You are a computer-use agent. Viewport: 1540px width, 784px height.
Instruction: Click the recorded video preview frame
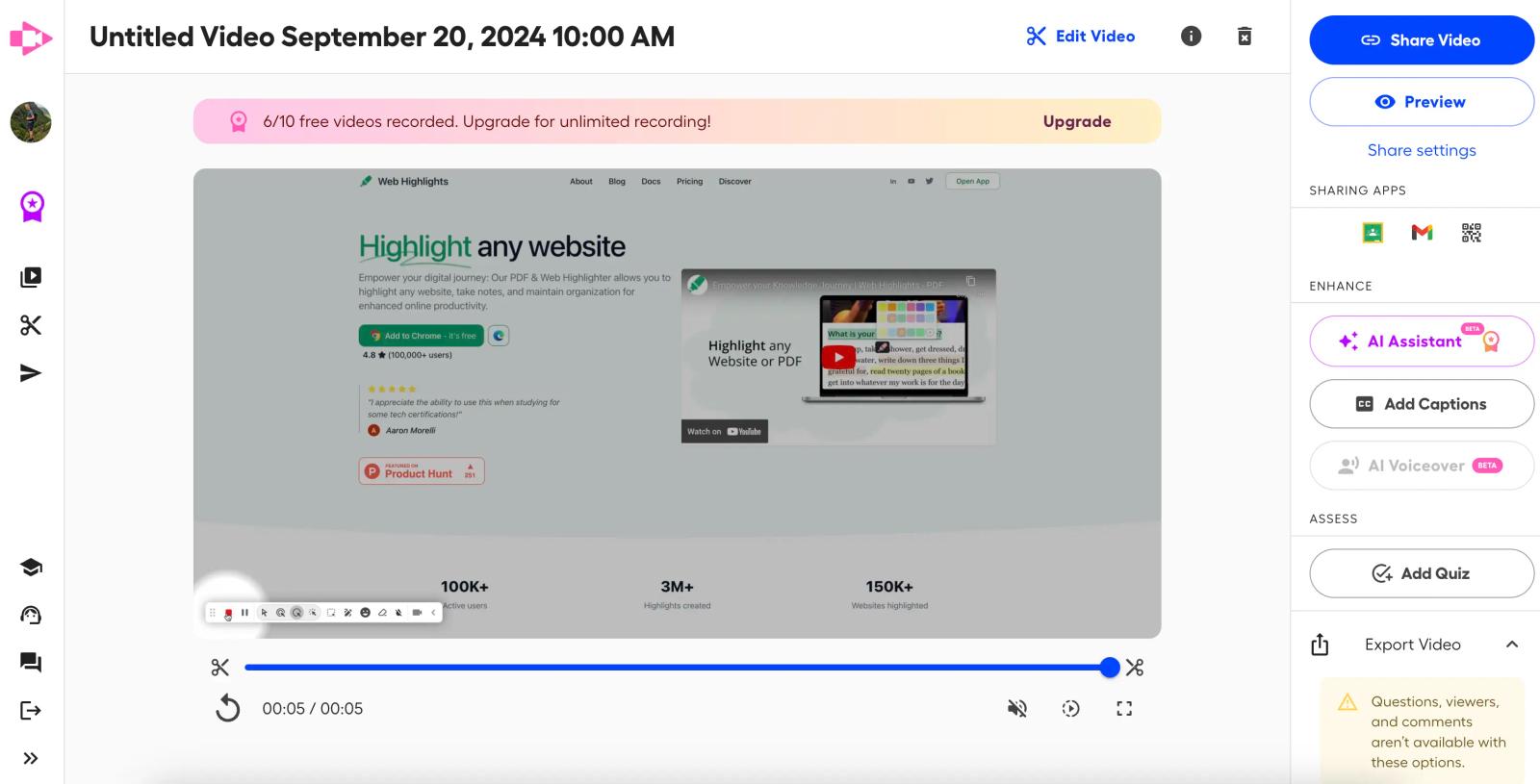677,403
